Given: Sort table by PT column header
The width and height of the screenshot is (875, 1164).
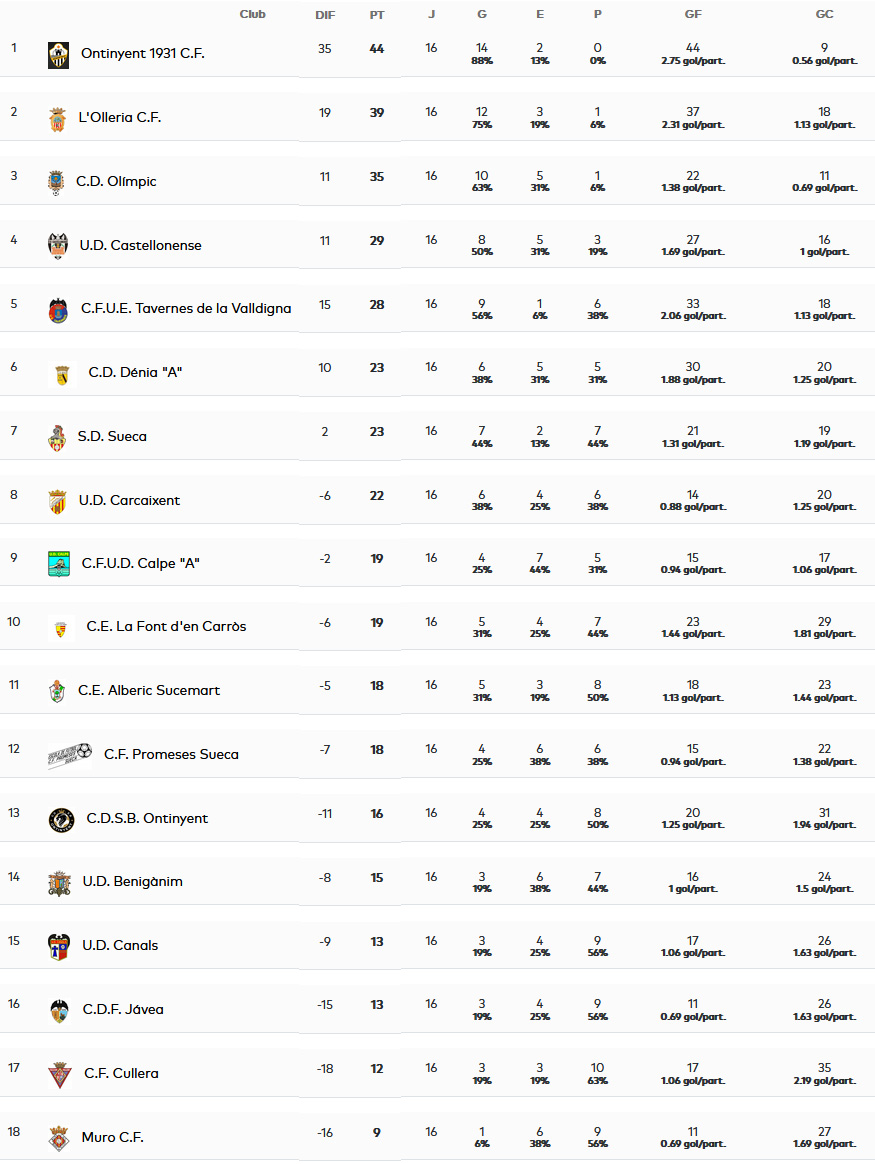Looking at the screenshot, I should click(x=377, y=15).
